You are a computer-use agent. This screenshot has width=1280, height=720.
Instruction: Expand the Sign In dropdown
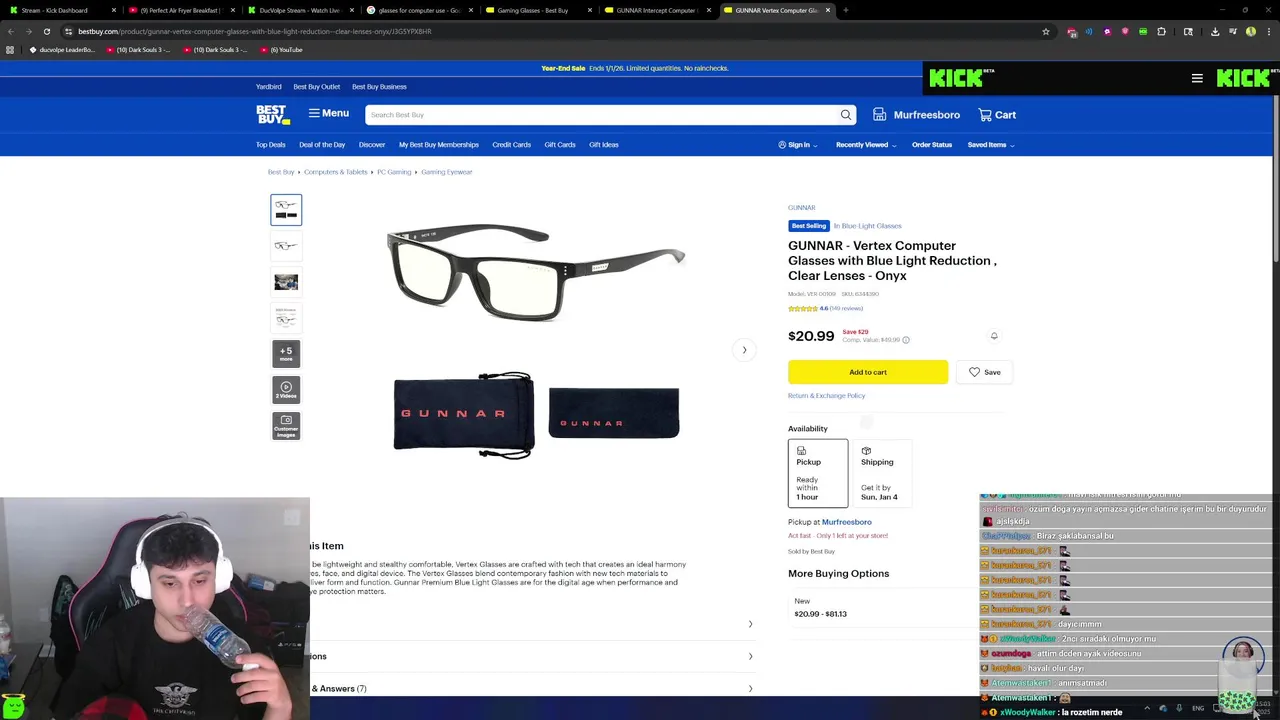click(x=798, y=145)
